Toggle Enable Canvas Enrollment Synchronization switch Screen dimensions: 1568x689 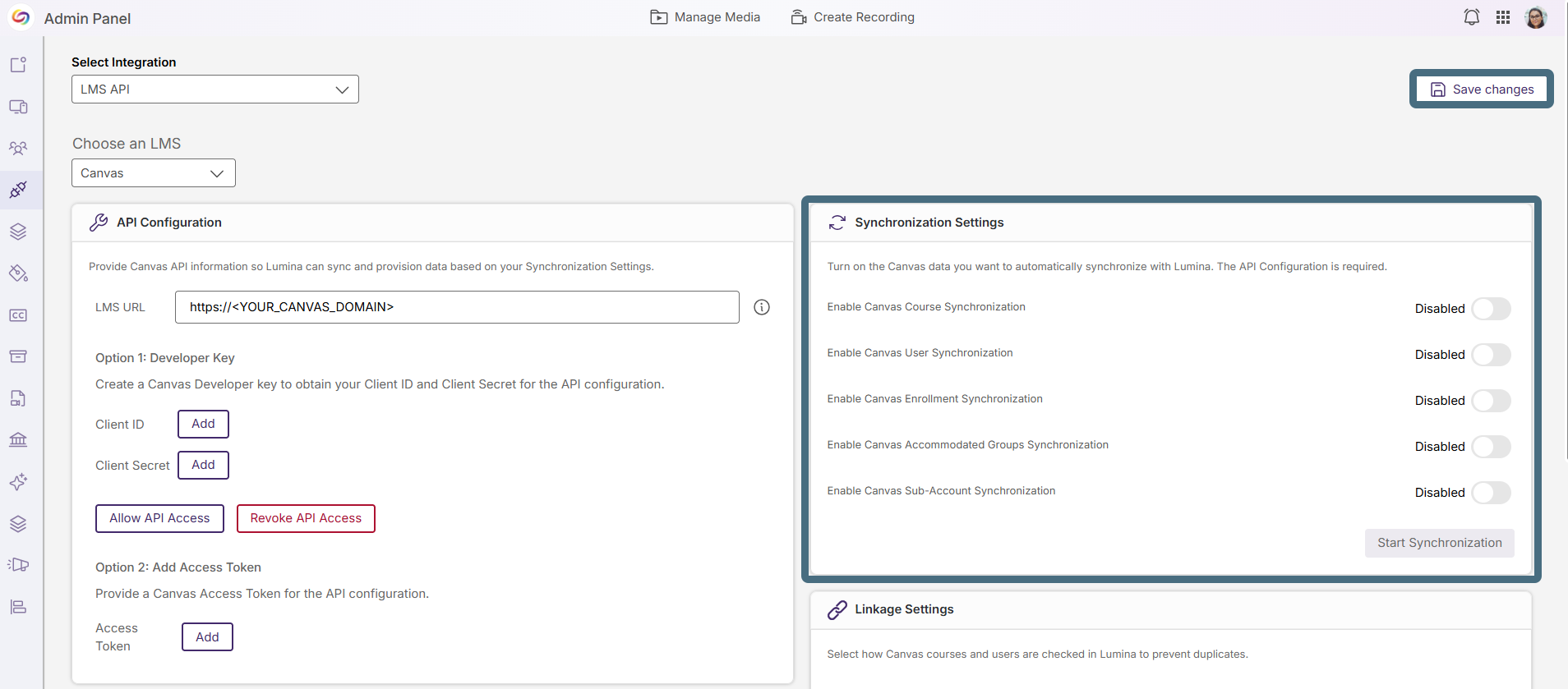point(1491,401)
